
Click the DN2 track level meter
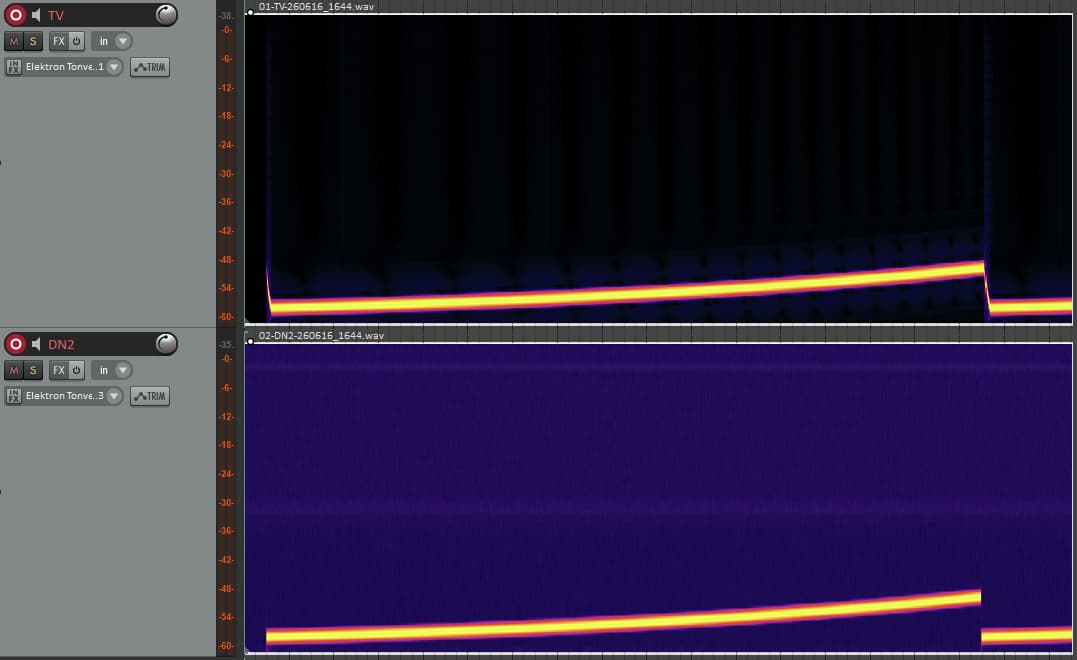[227, 494]
